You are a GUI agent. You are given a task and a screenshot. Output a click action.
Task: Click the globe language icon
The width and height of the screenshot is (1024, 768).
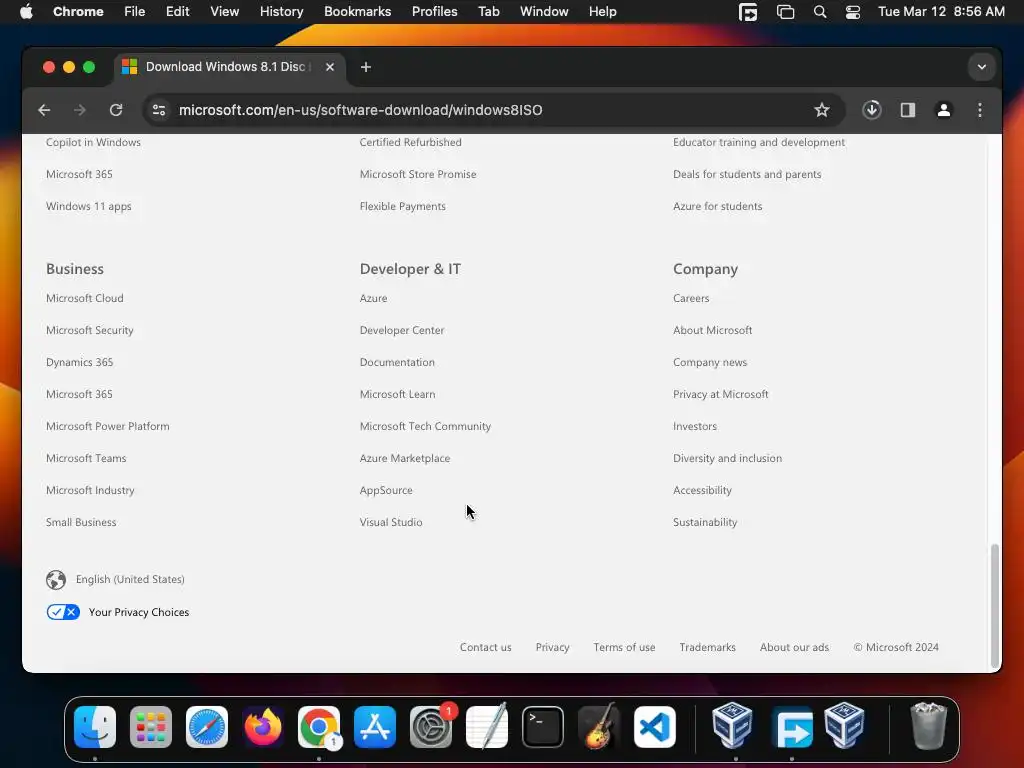56,580
